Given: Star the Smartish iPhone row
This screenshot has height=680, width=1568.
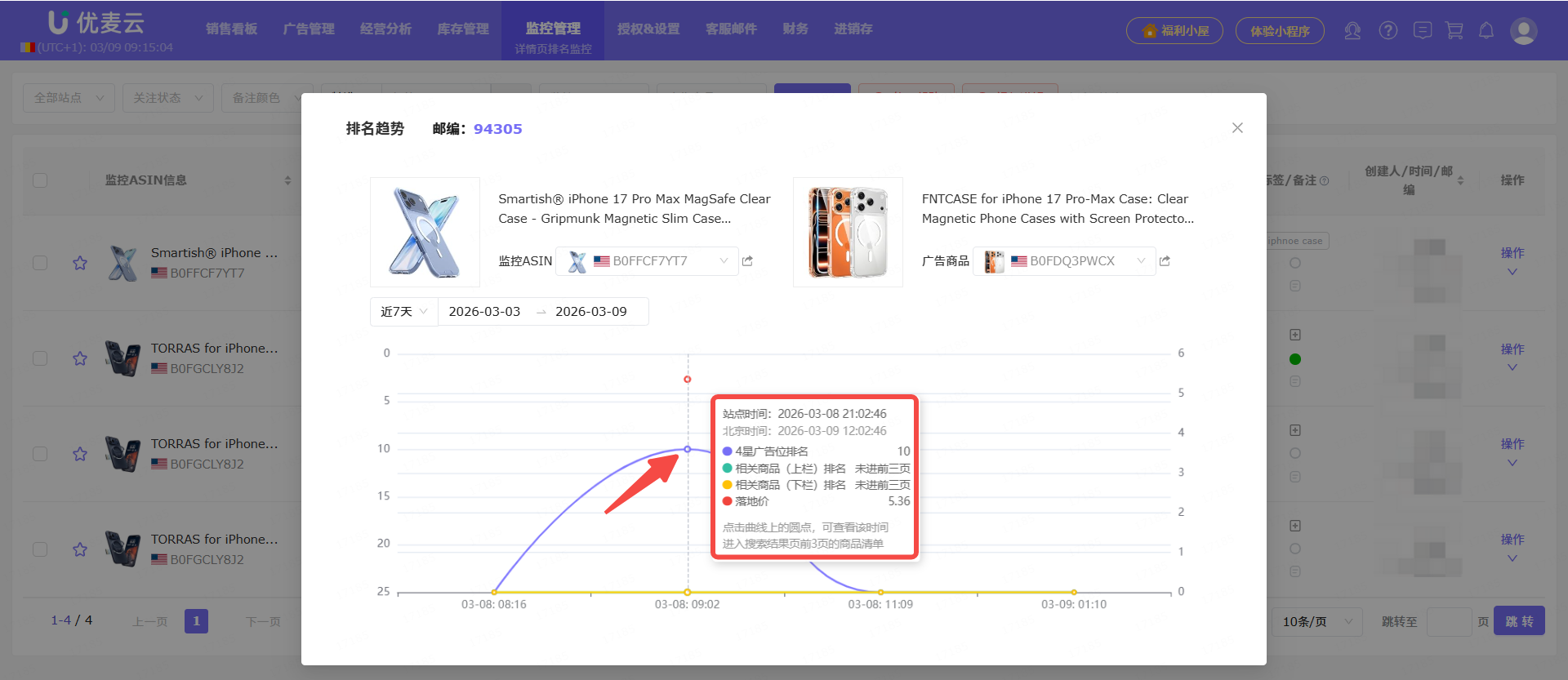Looking at the screenshot, I should click(80, 263).
